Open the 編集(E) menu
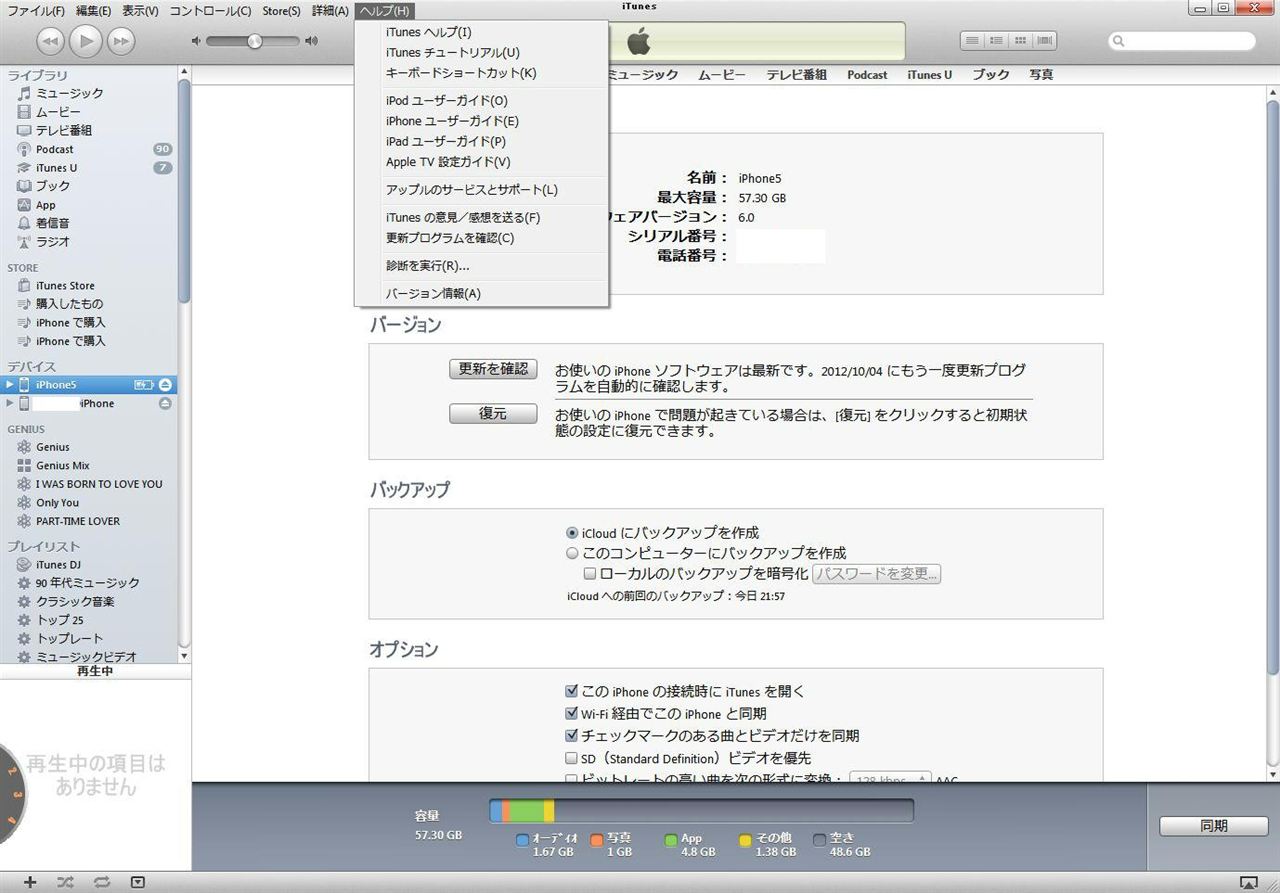 point(93,11)
